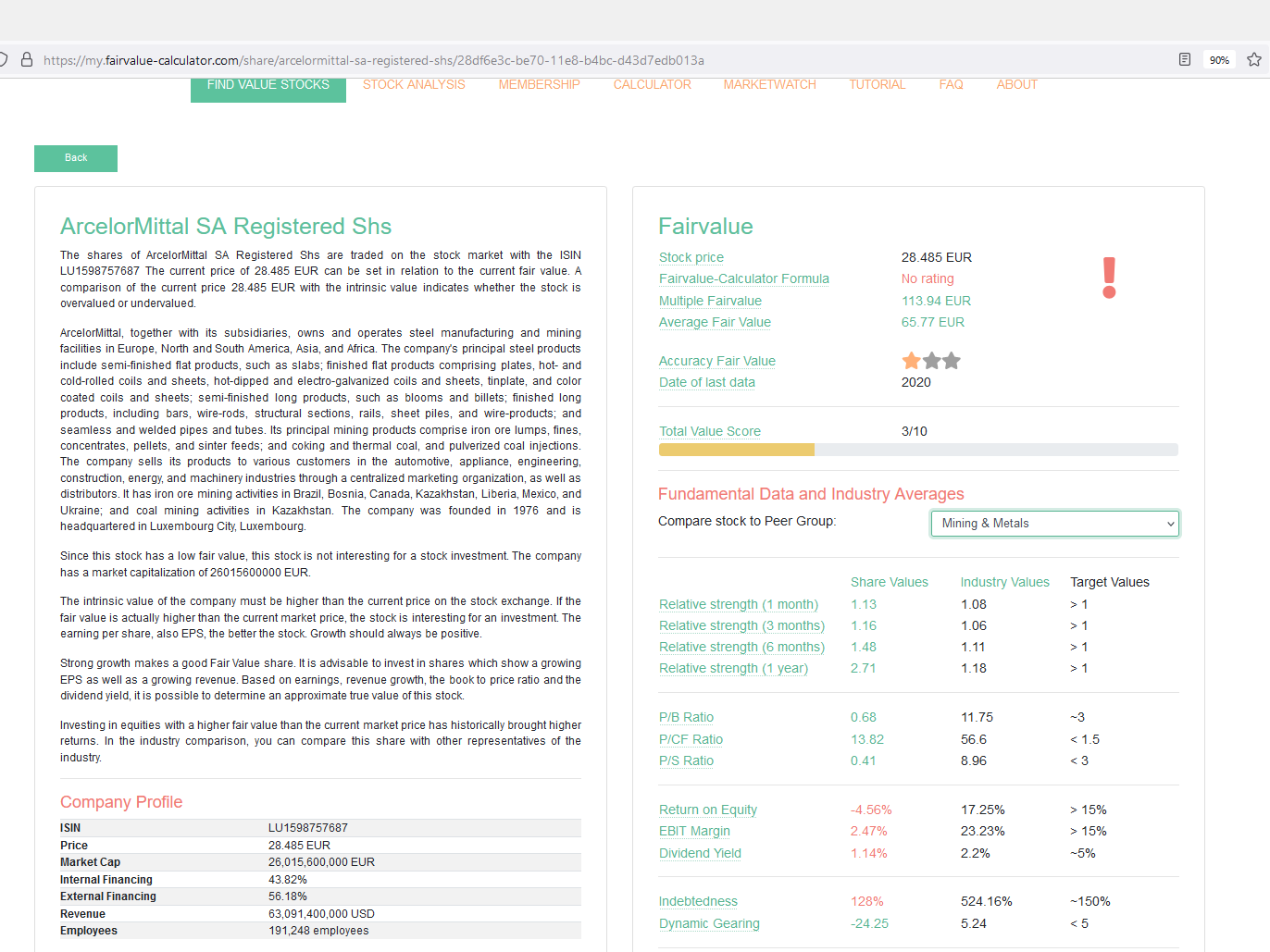This screenshot has width=1270, height=952.
Task: Click the URL address field
Action: [374, 60]
